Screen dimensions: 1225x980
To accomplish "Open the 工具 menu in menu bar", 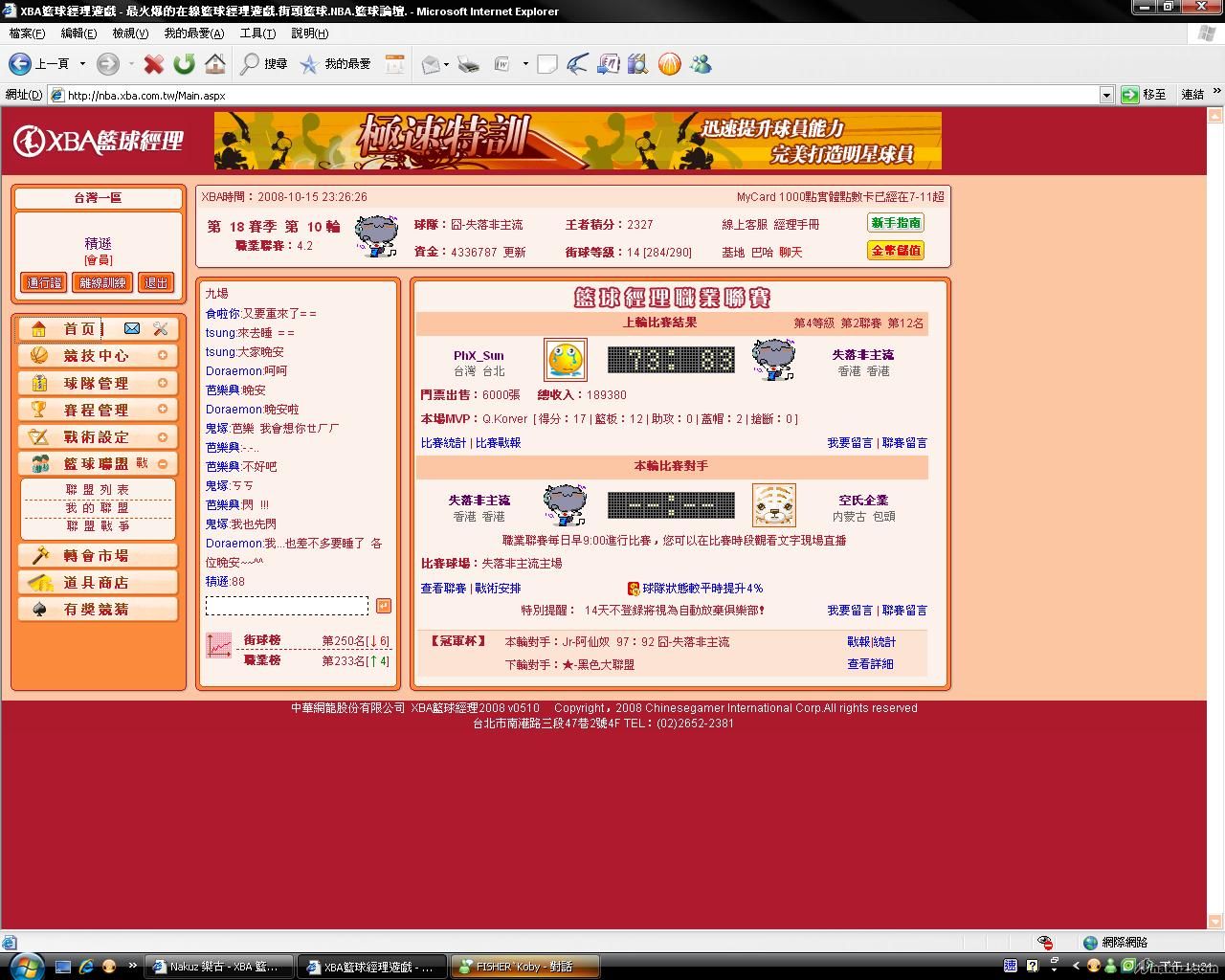I will pyautogui.click(x=256, y=33).
